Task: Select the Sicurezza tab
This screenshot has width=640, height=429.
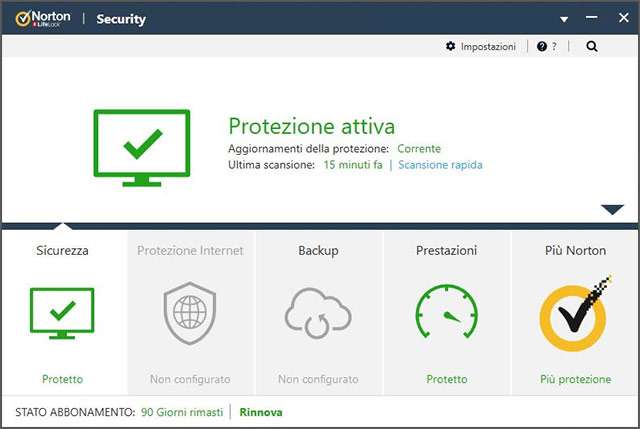Action: [62, 250]
